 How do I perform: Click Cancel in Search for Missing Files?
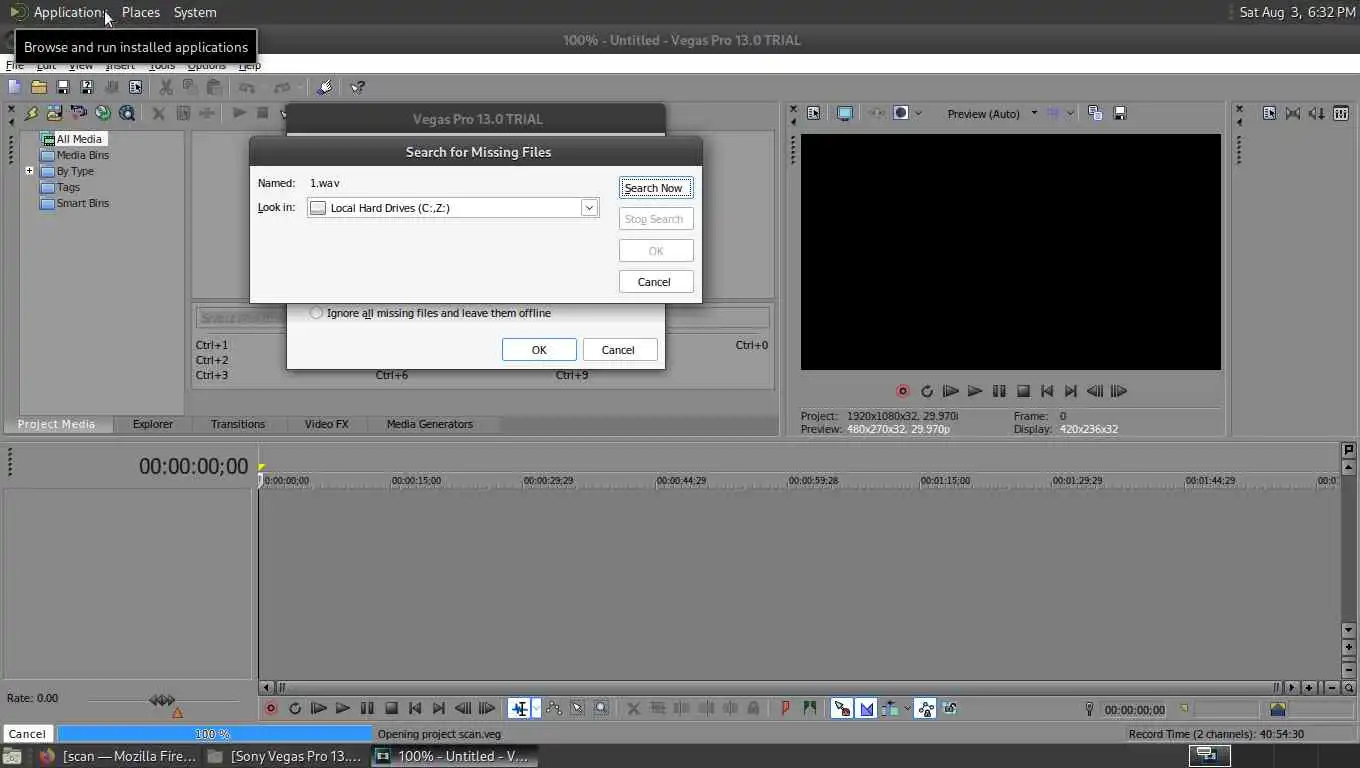[x=655, y=282]
